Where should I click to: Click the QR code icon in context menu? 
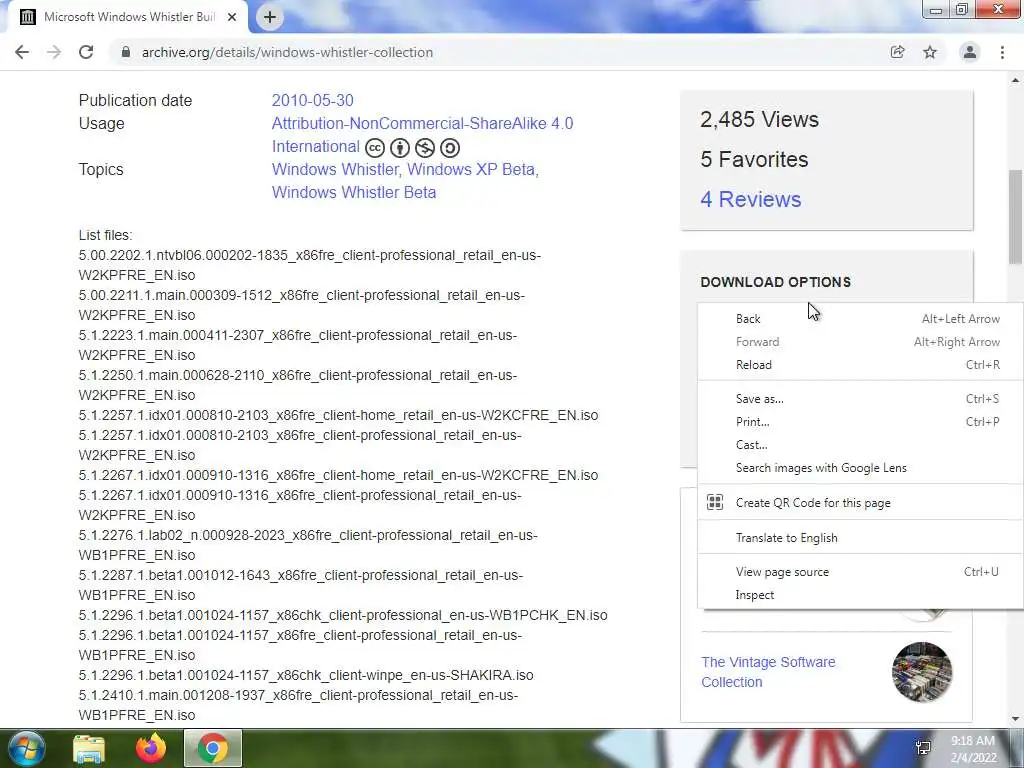coord(715,502)
